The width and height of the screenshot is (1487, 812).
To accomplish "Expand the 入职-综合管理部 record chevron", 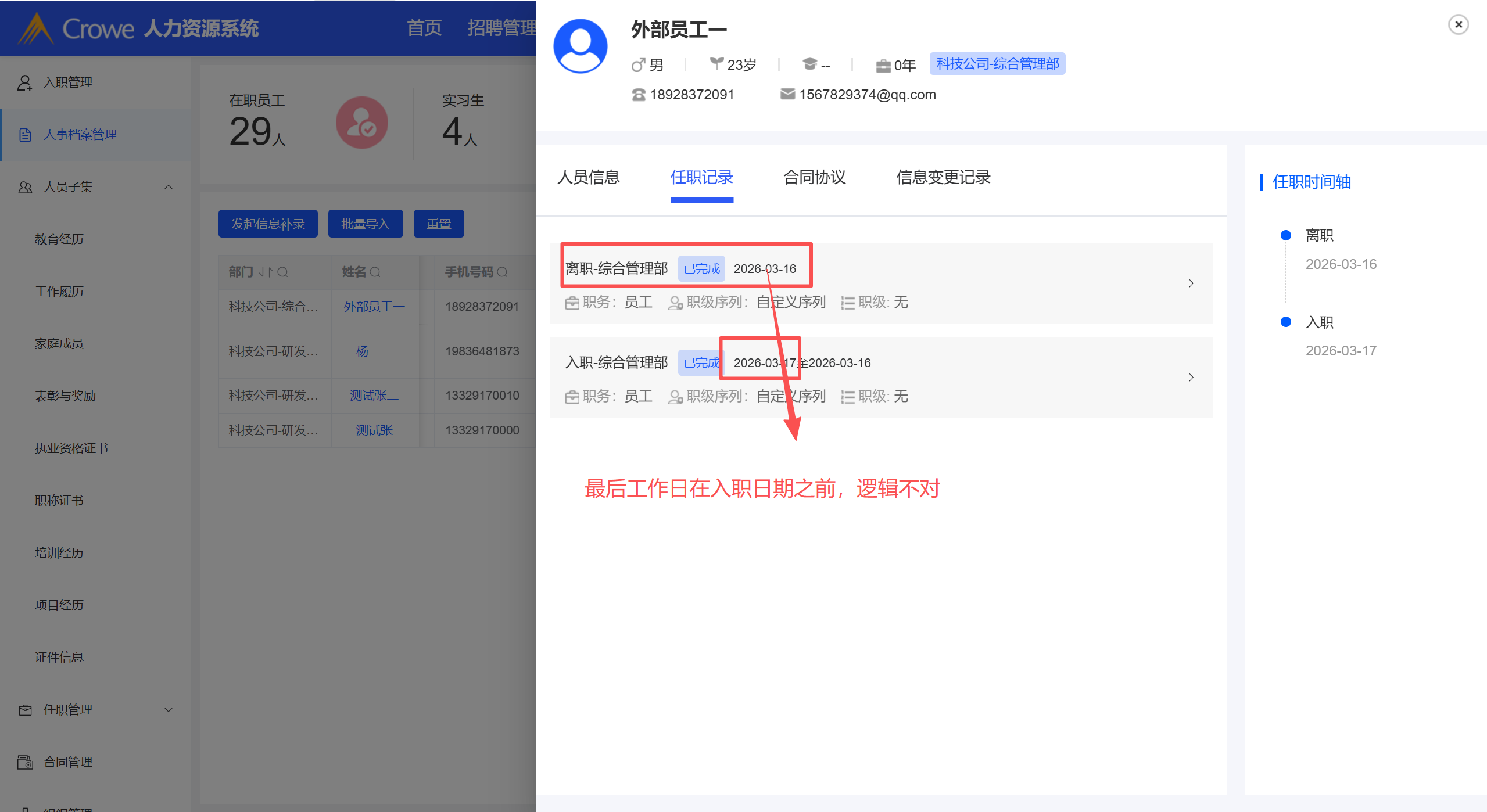I will click(x=1191, y=378).
